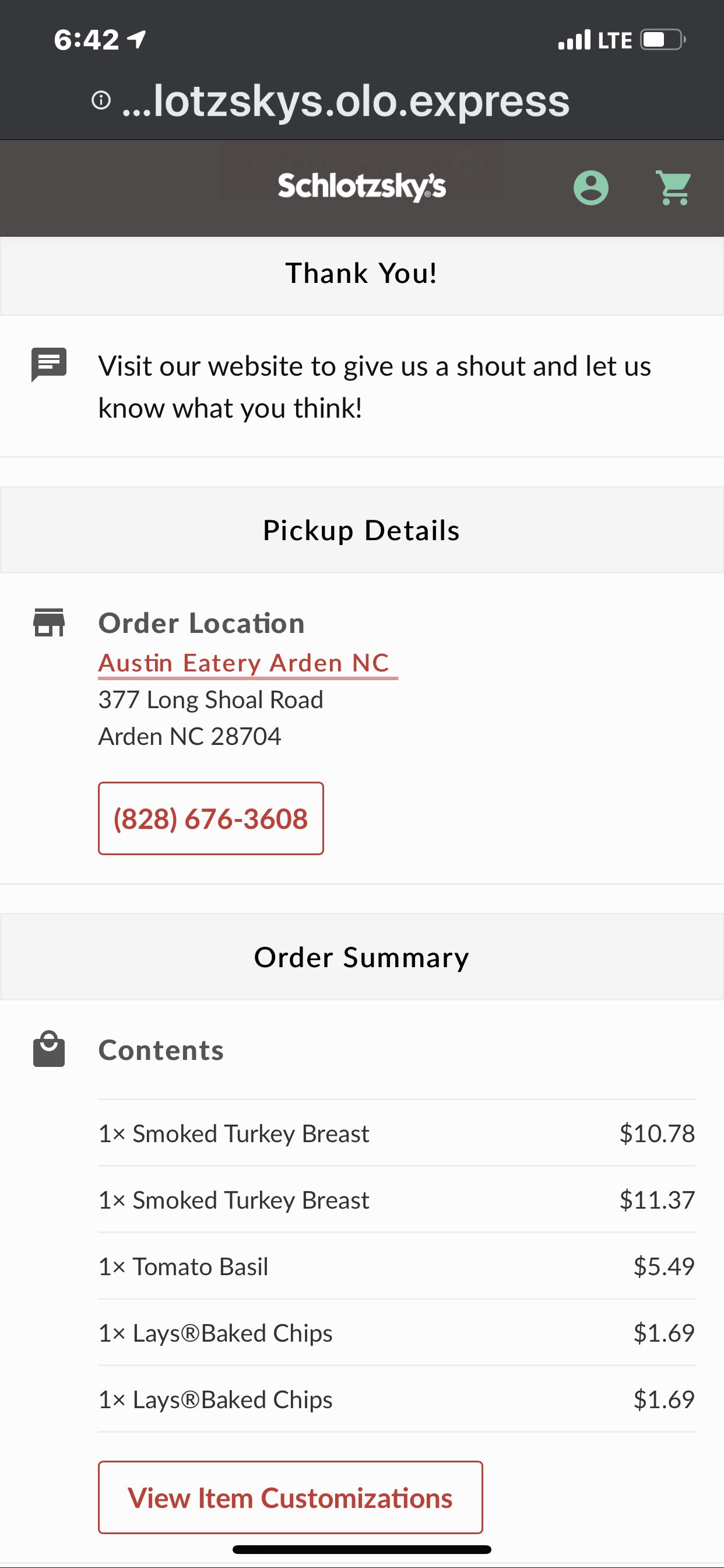Tap the battery status icon
This screenshot has height=1568, width=724.
[663, 40]
